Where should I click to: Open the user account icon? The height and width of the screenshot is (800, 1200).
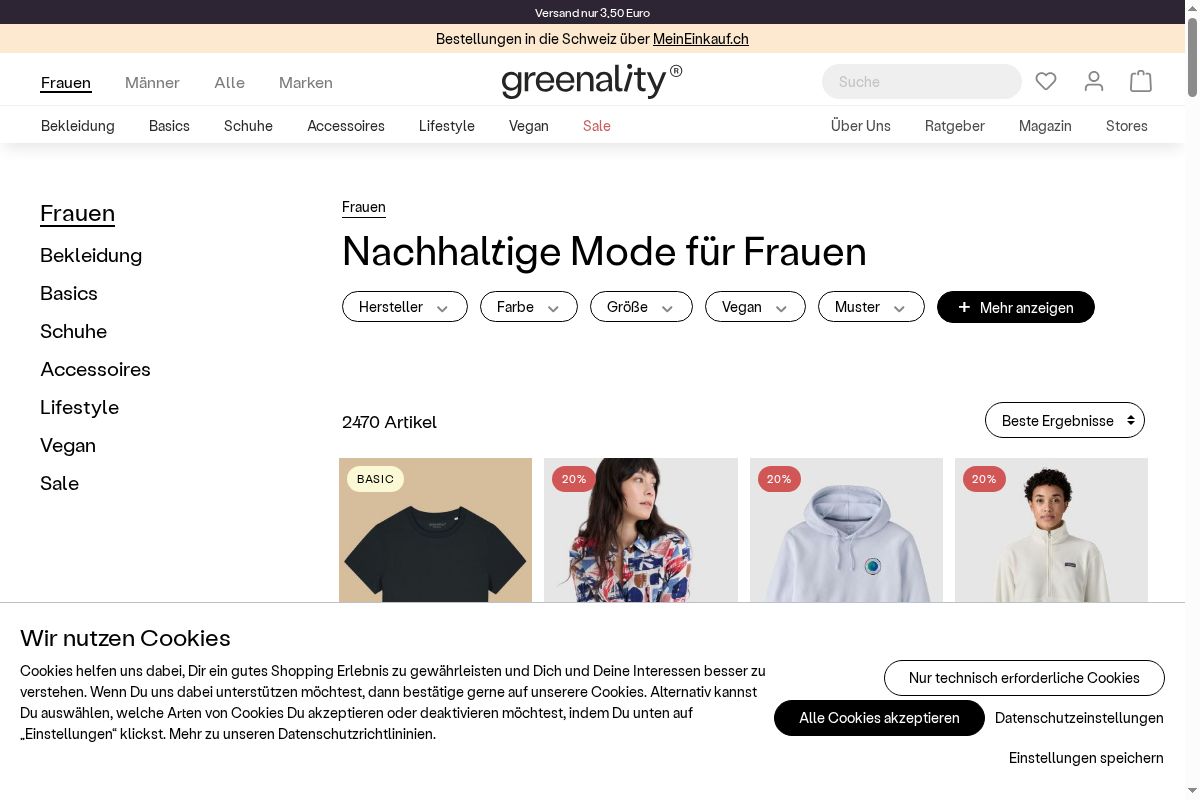1094,81
